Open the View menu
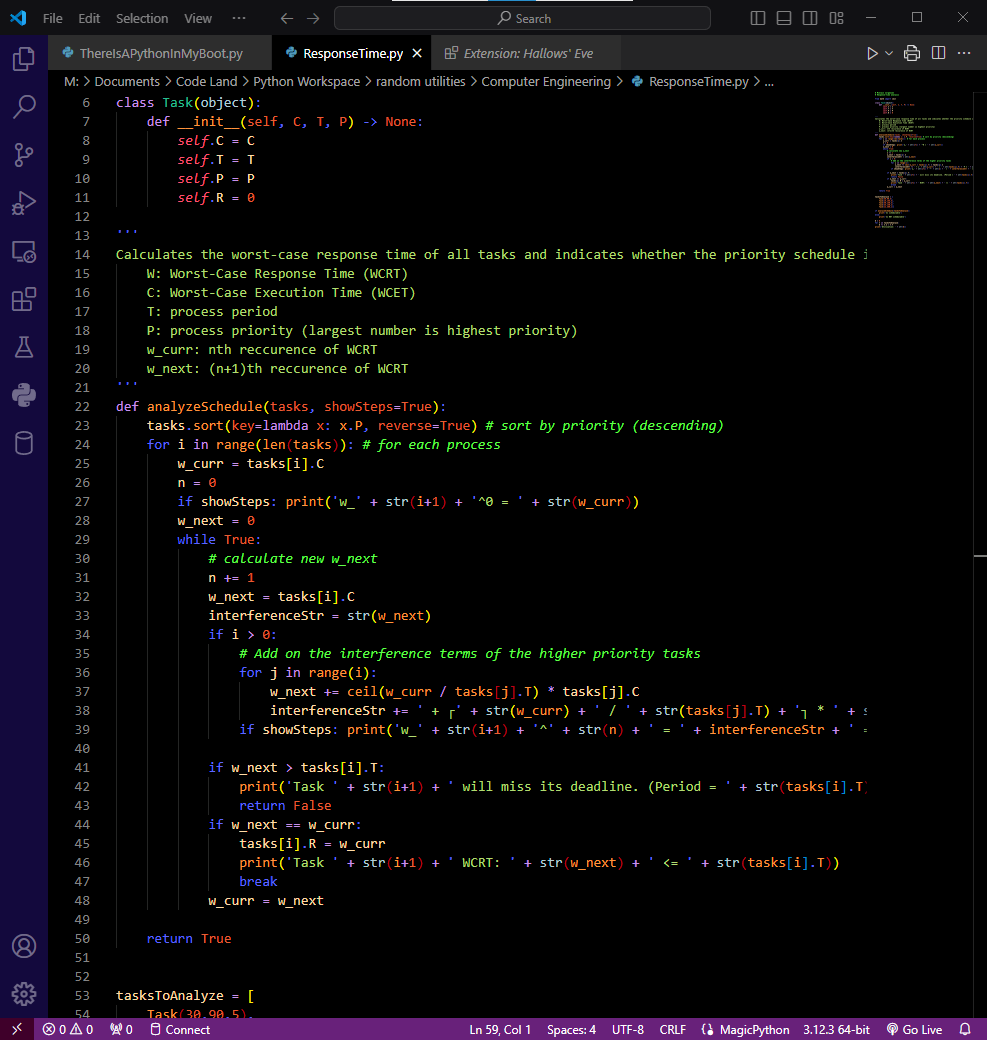The image size is (987, 1040). click(198, 19)
